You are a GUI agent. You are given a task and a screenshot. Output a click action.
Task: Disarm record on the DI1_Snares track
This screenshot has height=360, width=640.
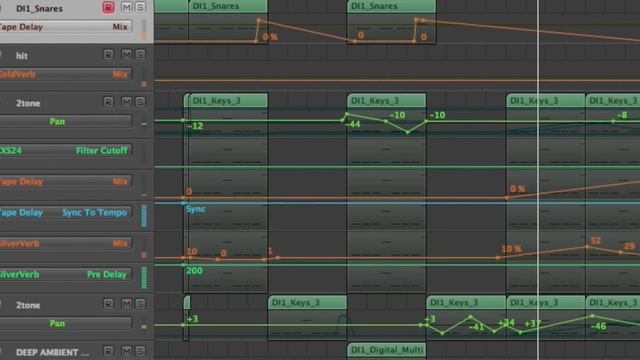(x=108, y=8)
